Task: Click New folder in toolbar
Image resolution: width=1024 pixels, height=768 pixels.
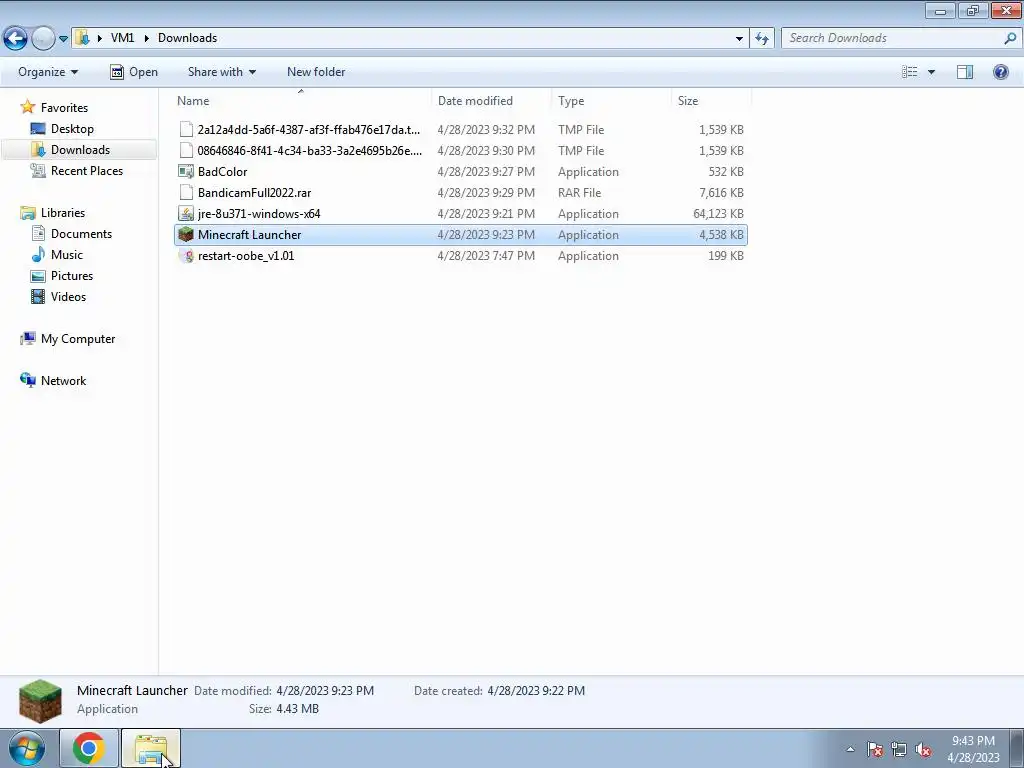Action: [316, 72]
